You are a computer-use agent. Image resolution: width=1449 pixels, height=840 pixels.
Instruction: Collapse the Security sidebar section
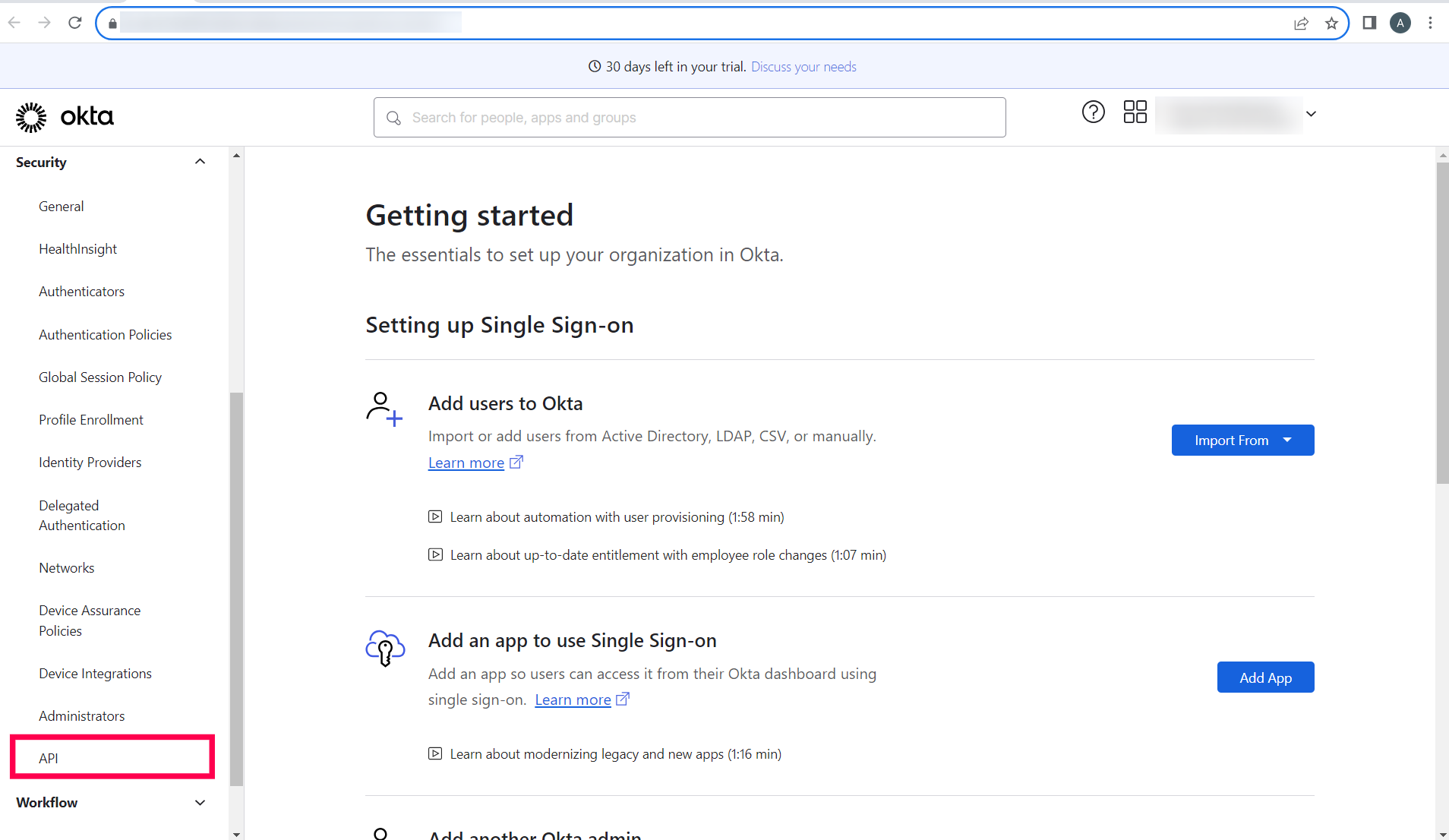tap(200, 162)
